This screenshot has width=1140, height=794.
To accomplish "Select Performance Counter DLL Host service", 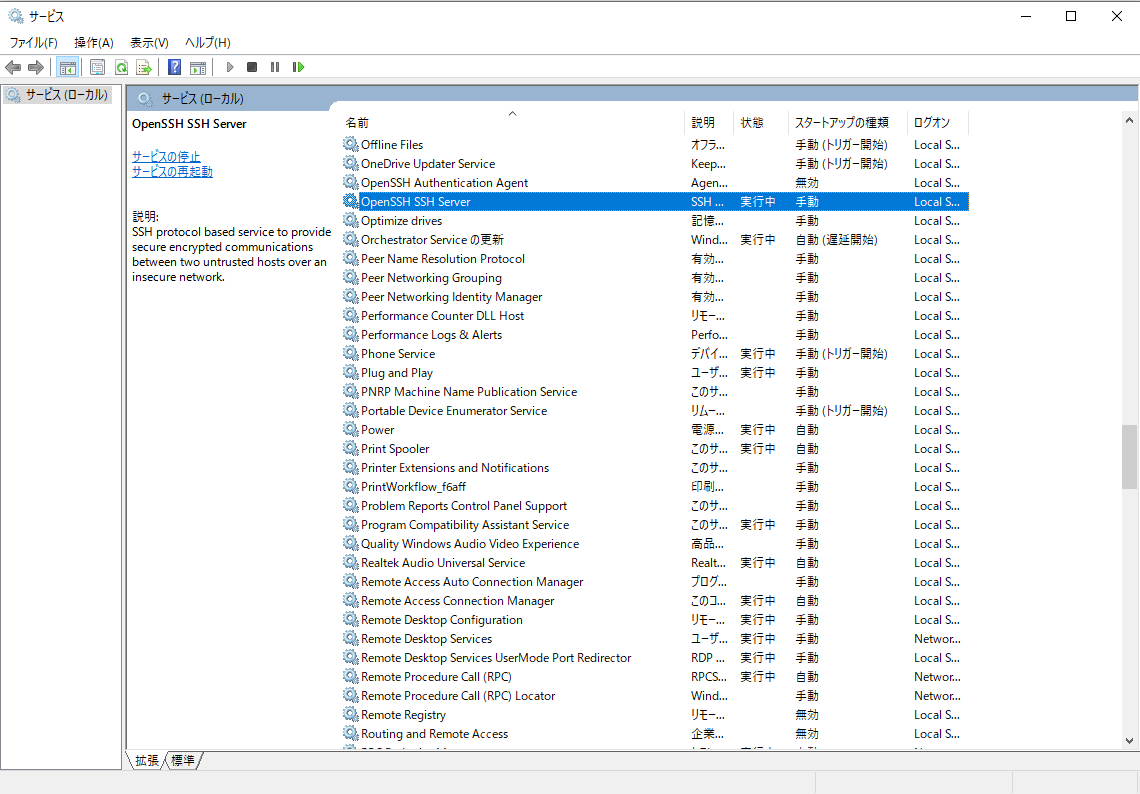I will (655, 316).
